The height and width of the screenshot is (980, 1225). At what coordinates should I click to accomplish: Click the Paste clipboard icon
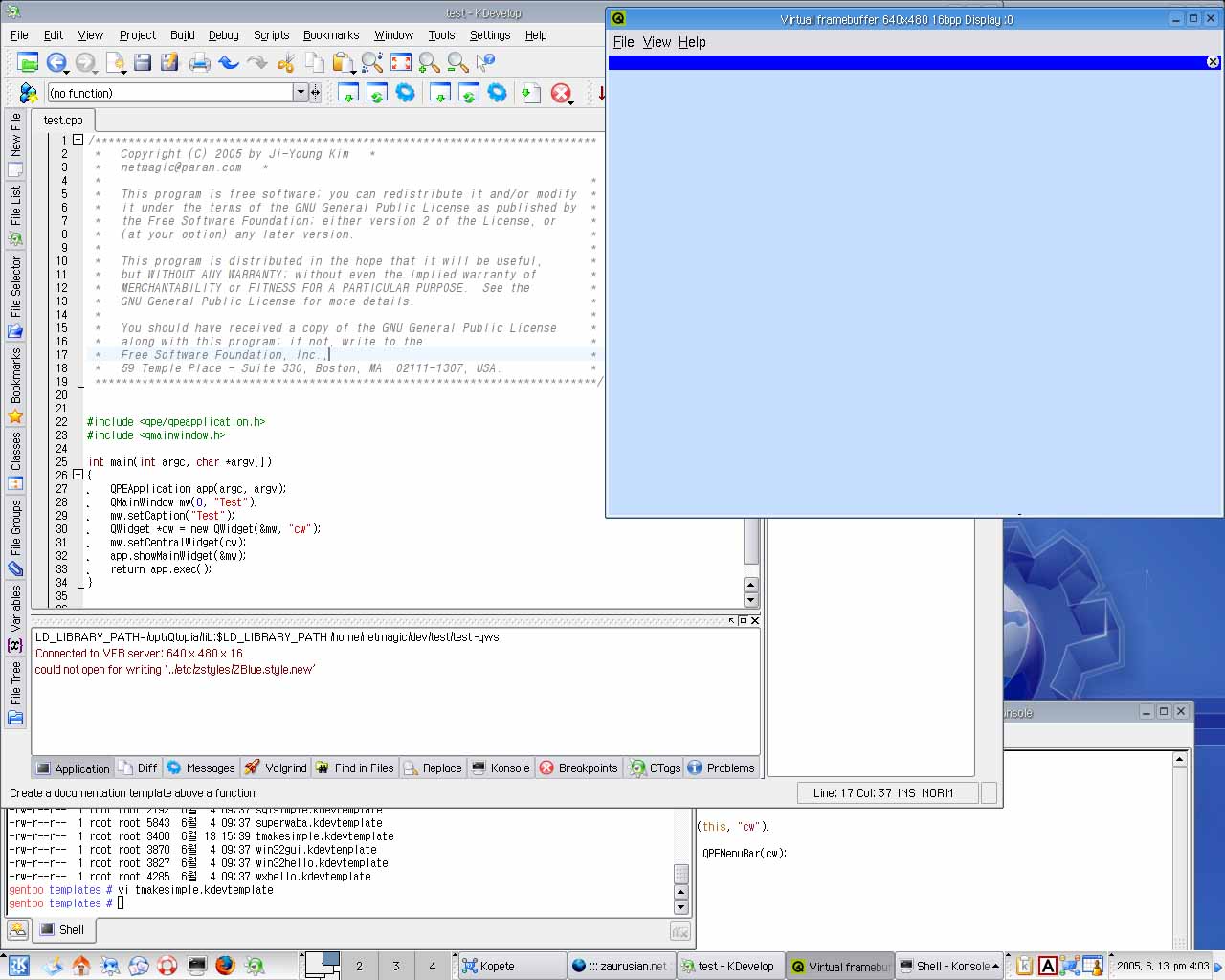343,62
